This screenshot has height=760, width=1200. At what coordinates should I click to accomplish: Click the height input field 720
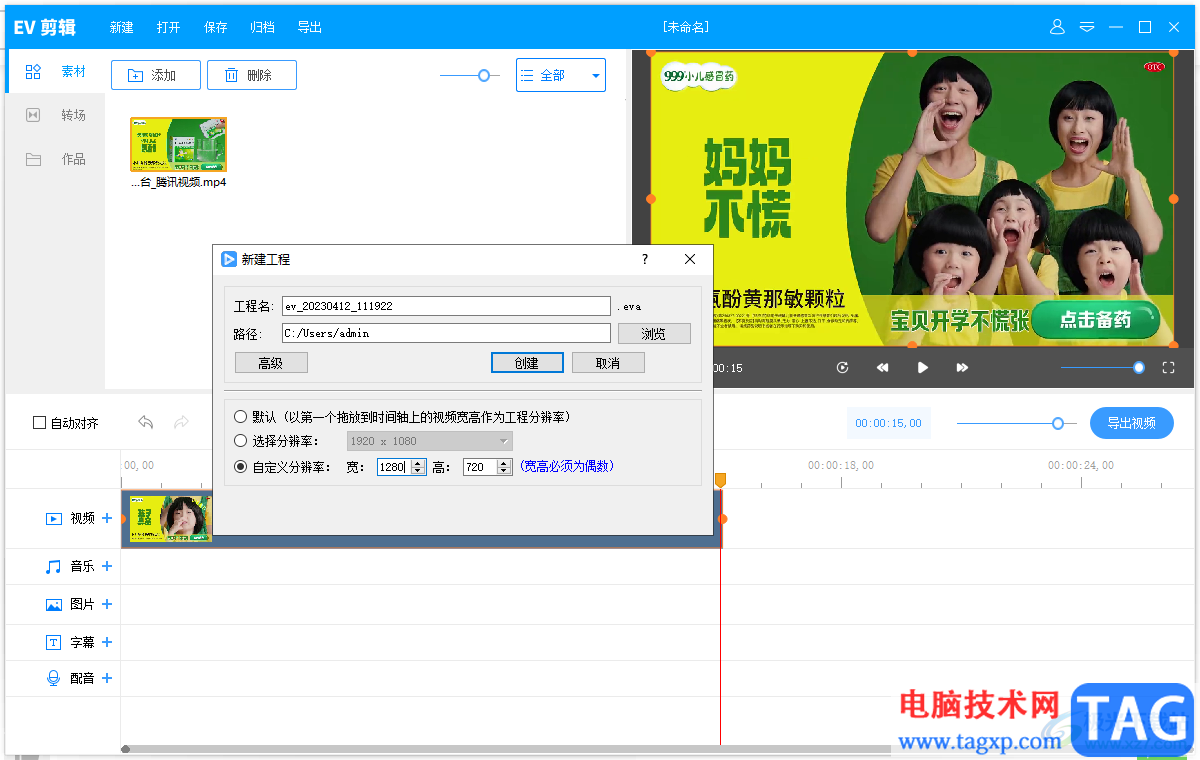pos(480,467)
